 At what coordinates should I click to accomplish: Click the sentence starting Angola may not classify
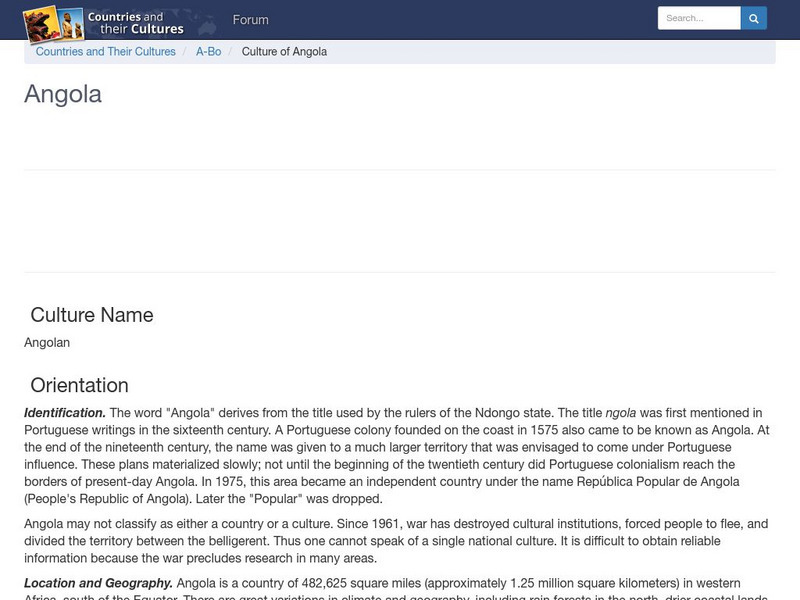[x=179, y=524]
